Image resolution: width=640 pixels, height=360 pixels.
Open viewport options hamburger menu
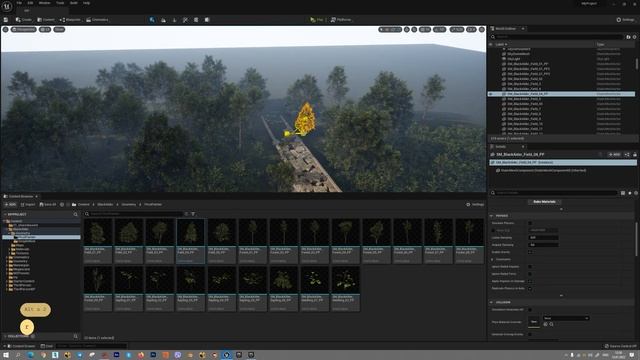tap(6, 29)
